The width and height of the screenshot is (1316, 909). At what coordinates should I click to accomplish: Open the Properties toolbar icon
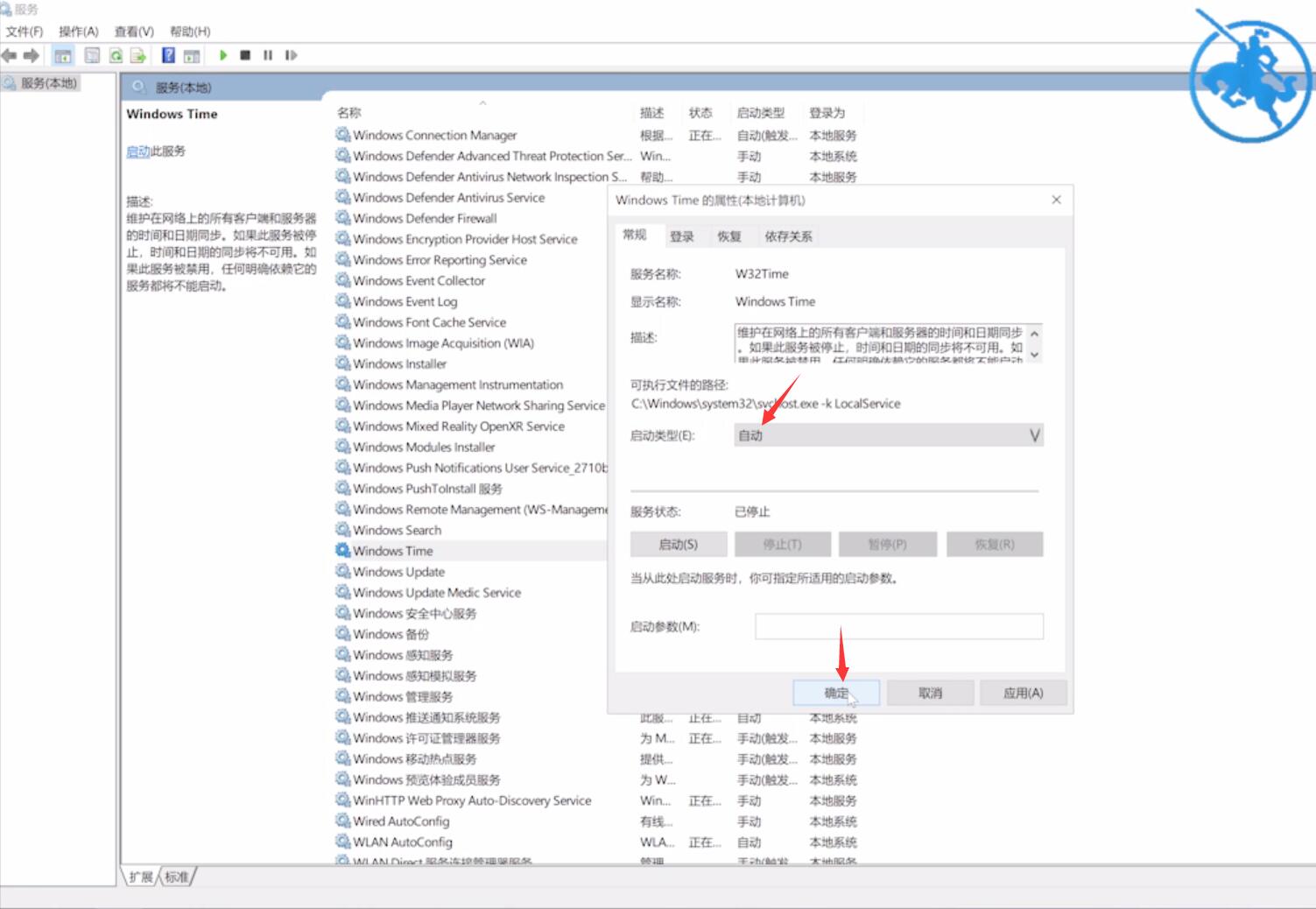92,55
